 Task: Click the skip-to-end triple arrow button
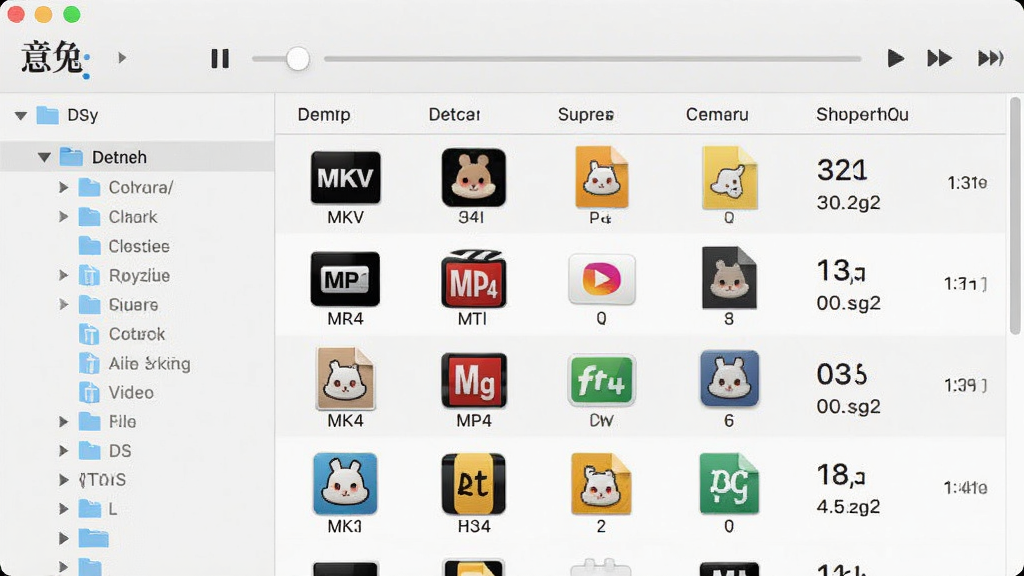pos(990,58)
